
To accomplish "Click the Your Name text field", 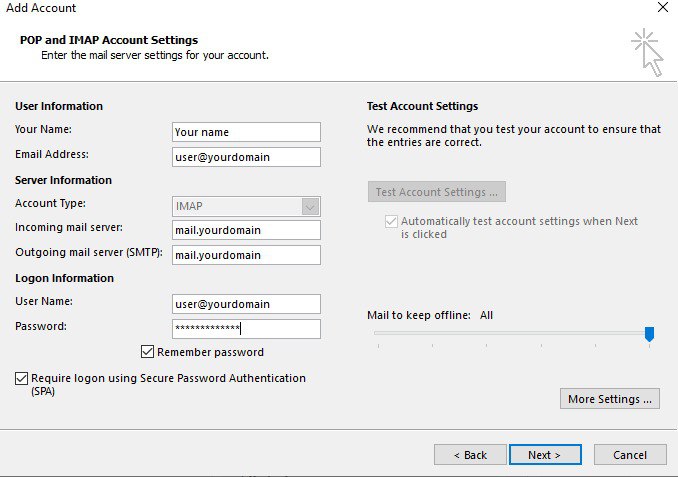I will (x=246, y=132).
